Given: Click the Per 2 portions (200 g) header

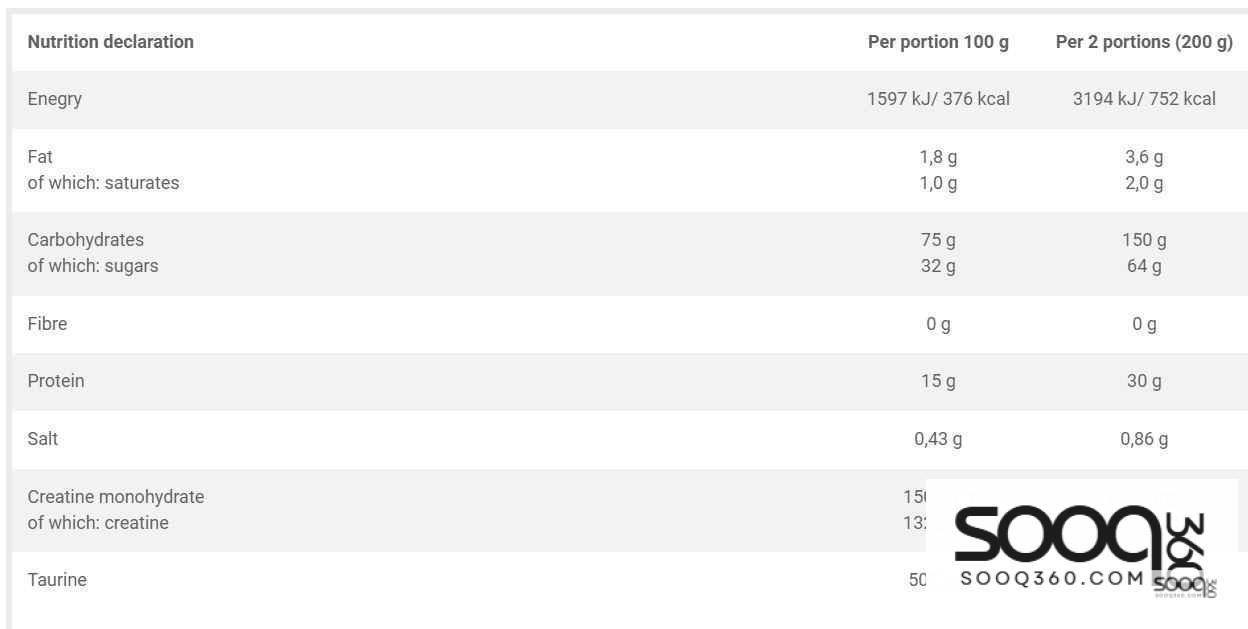Looking at the screenshot, I should point(1144,42).
